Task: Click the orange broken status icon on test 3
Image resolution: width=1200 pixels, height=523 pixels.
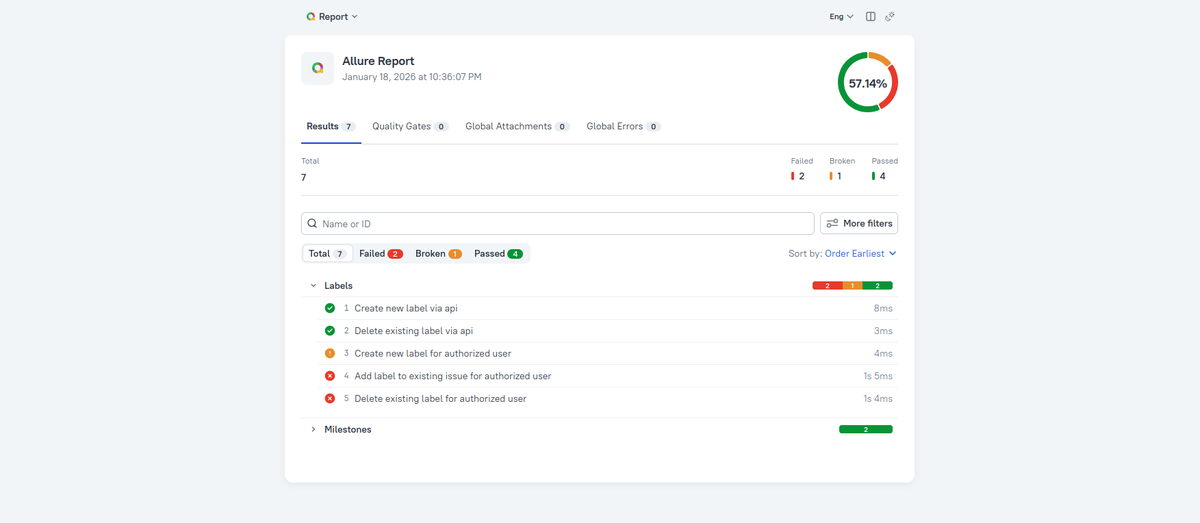Action: (x=330, y=353)
